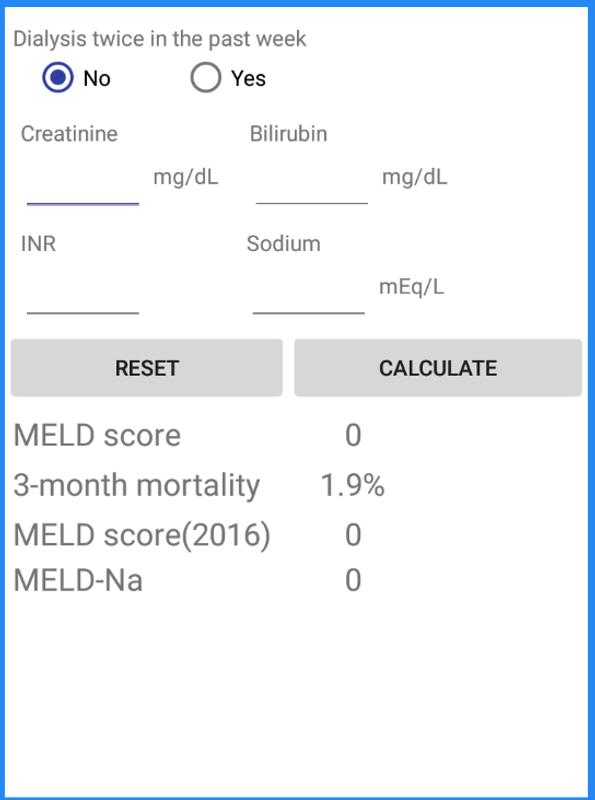
Task: Click the Sodium field label
Action: (x=280, y=242)
